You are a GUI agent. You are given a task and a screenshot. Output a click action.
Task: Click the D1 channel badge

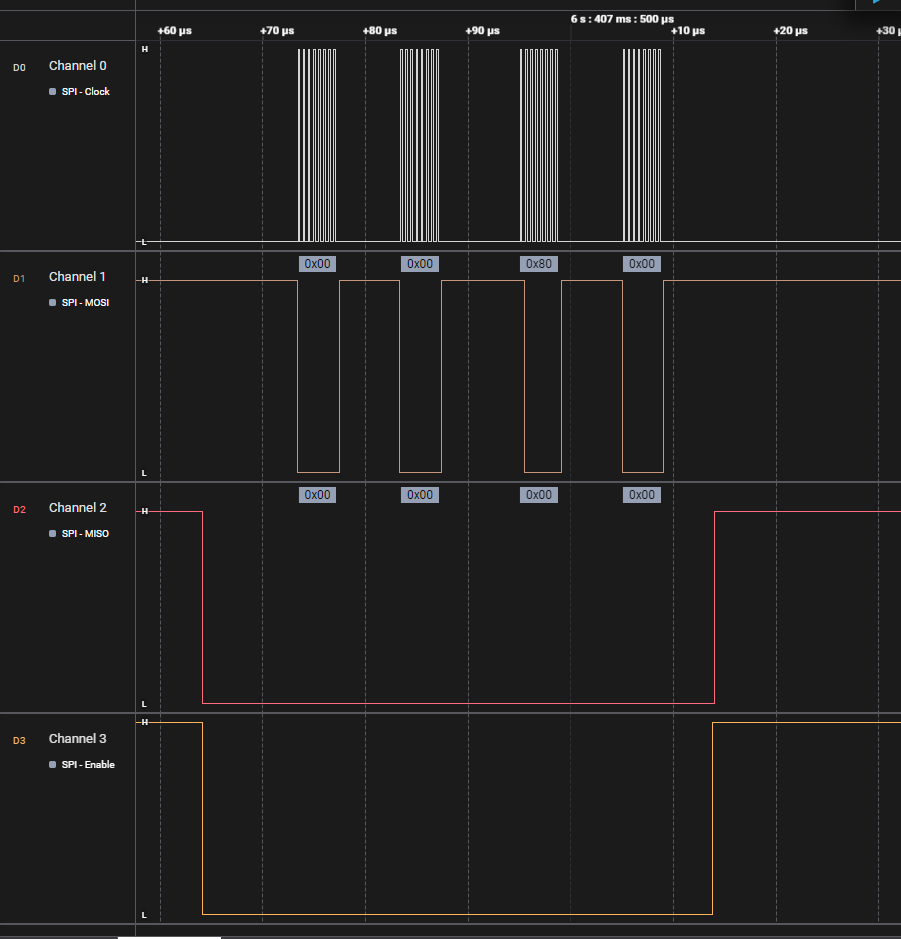click(19, 278)
